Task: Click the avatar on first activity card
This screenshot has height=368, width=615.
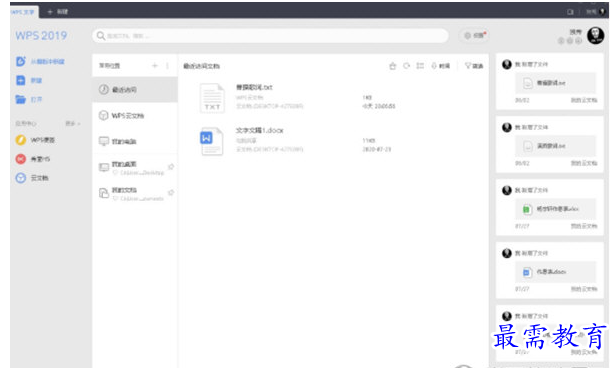Action: (x=507, y=64)
